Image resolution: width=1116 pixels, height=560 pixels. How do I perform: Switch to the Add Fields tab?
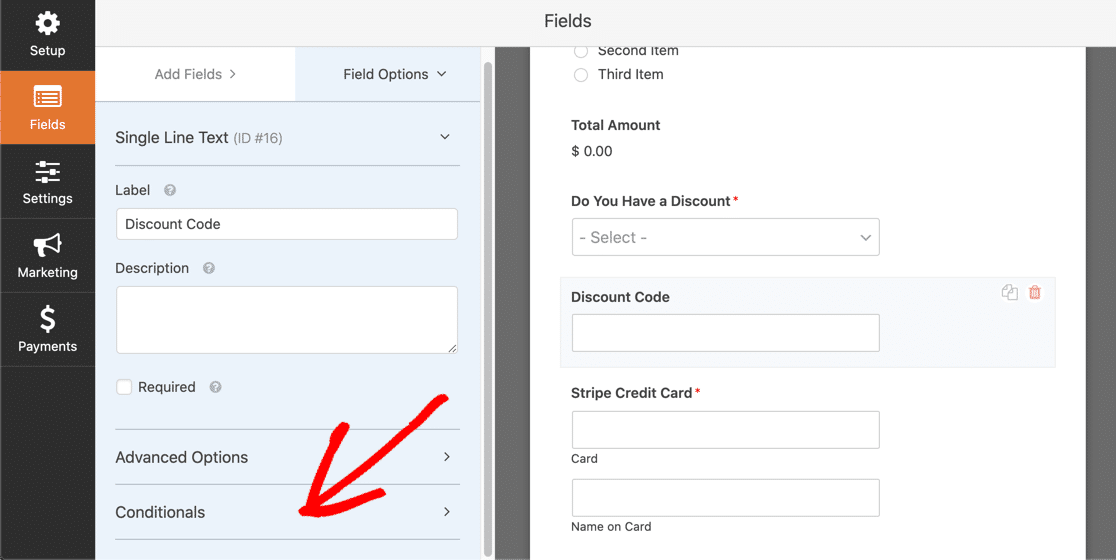click(195, 74)
